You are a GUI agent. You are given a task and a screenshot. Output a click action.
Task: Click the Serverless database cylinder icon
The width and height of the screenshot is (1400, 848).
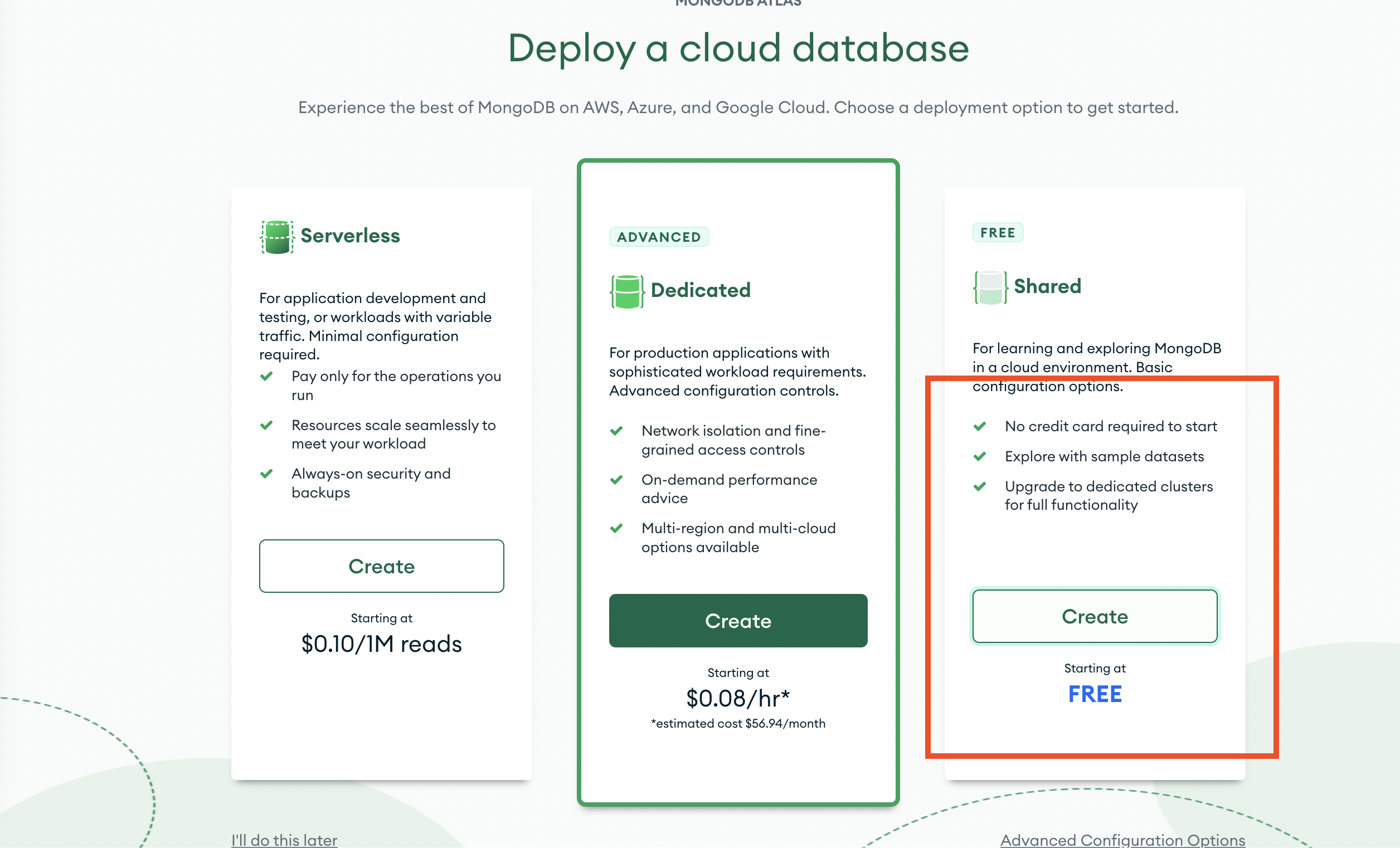point(278,237)
